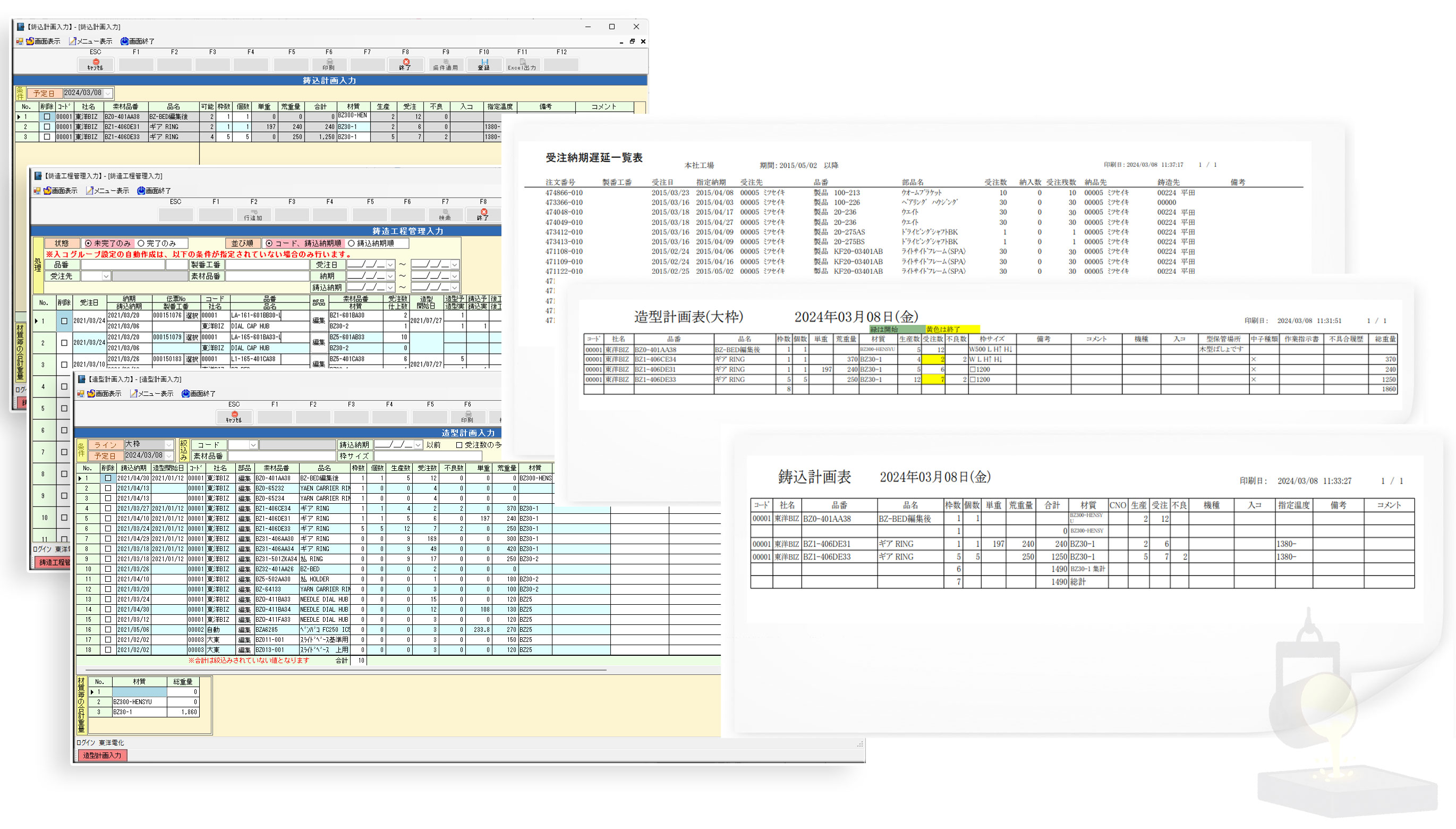Click 素材品番 input field in 造型計画入力
This screenshot has width=1456, height=829.
point(282,456)
